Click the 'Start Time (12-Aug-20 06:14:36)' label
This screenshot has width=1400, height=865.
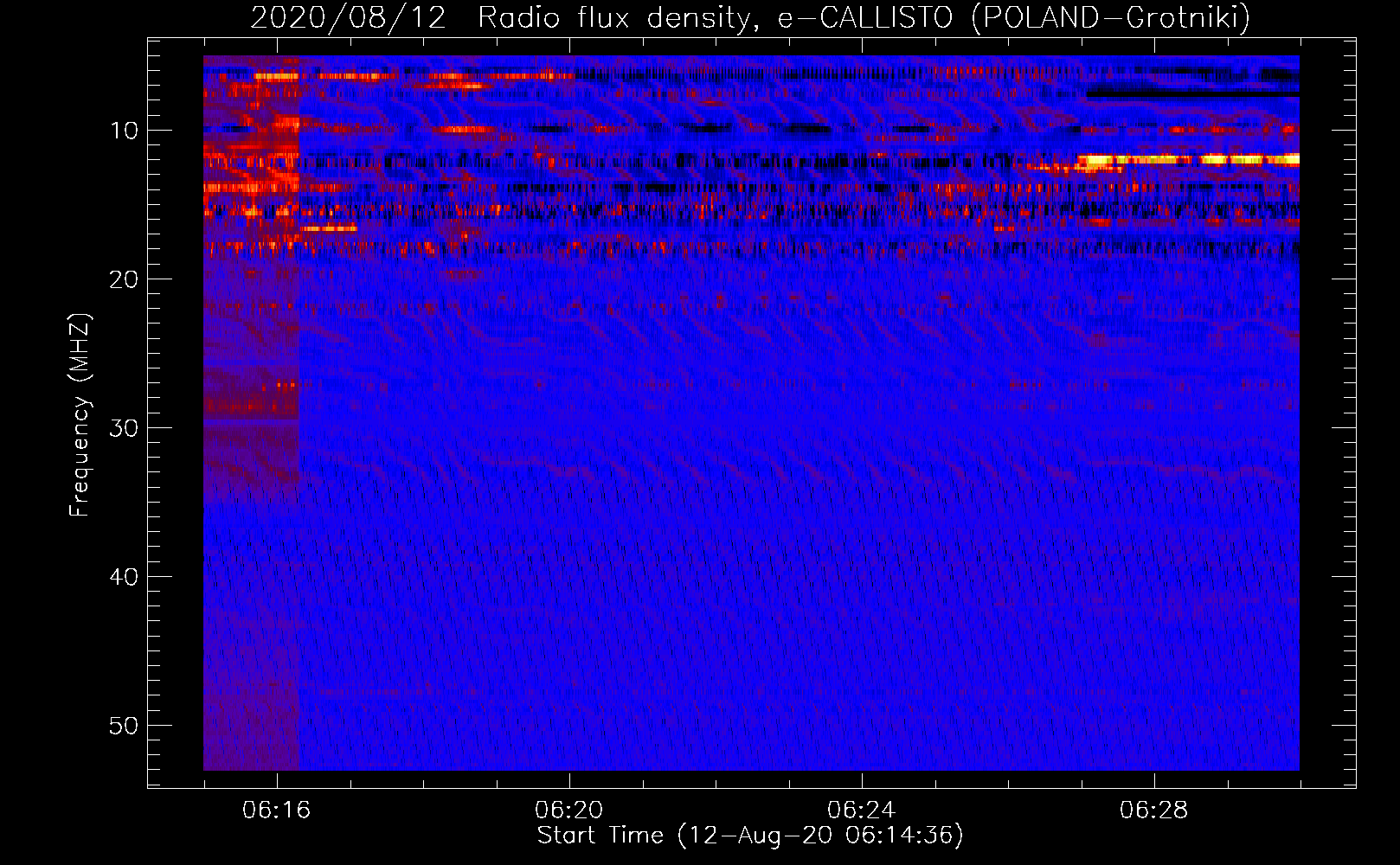coord(750,836)
